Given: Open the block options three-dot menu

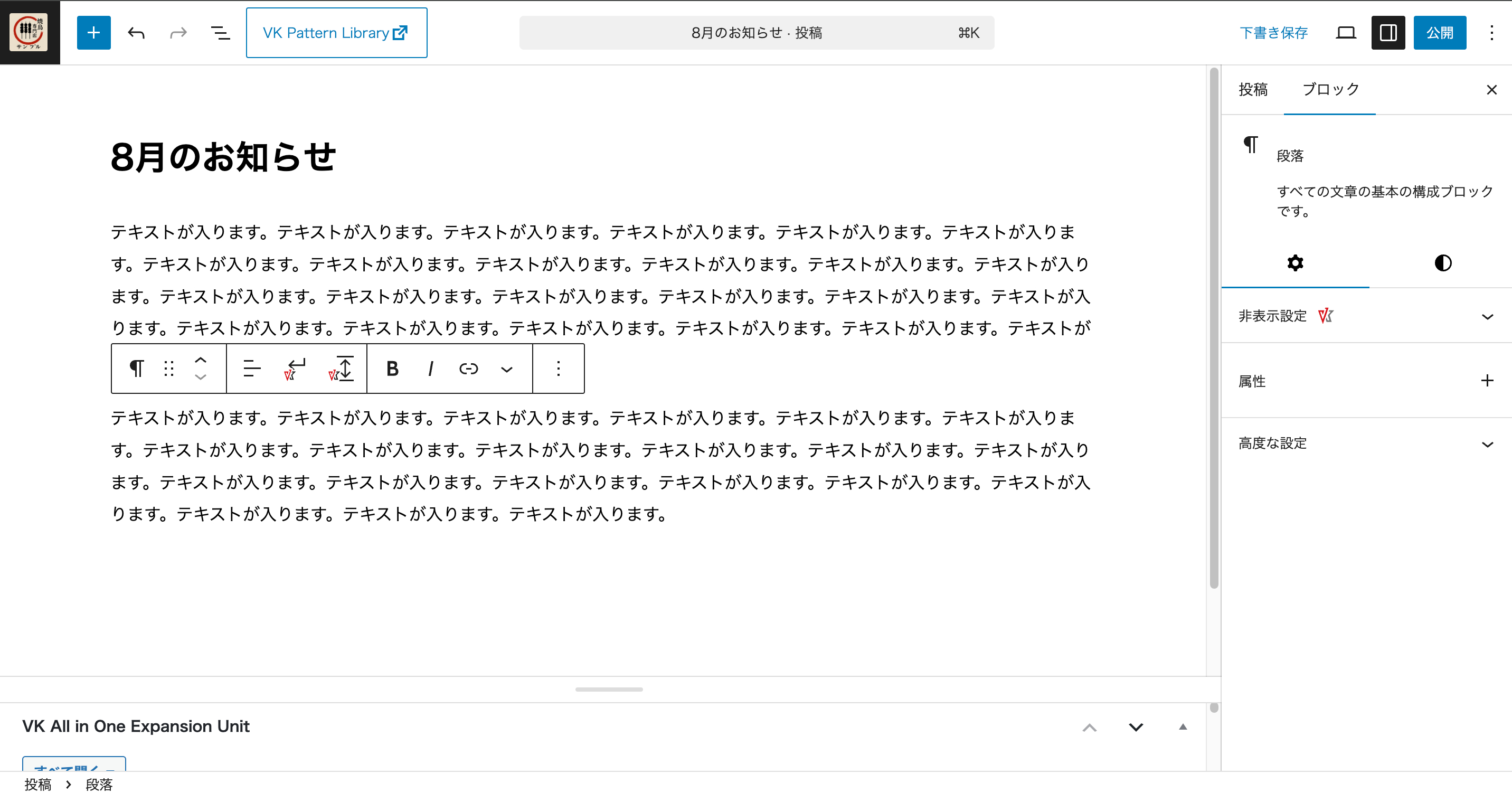Looking at the screenshot, I should (558, 369).
